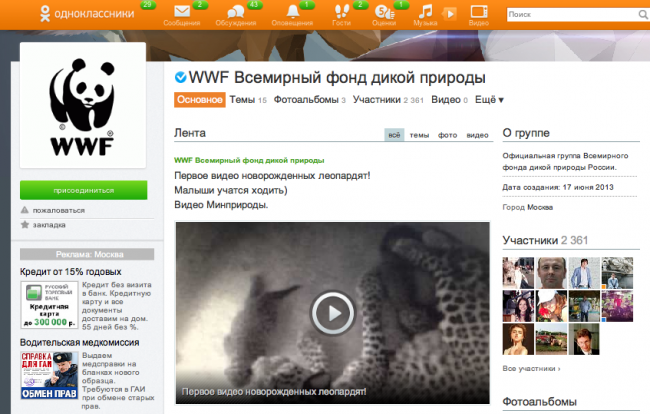Switch to the Фотоальбомы tab
650x414 pixels.
click(x=310, y=100)
